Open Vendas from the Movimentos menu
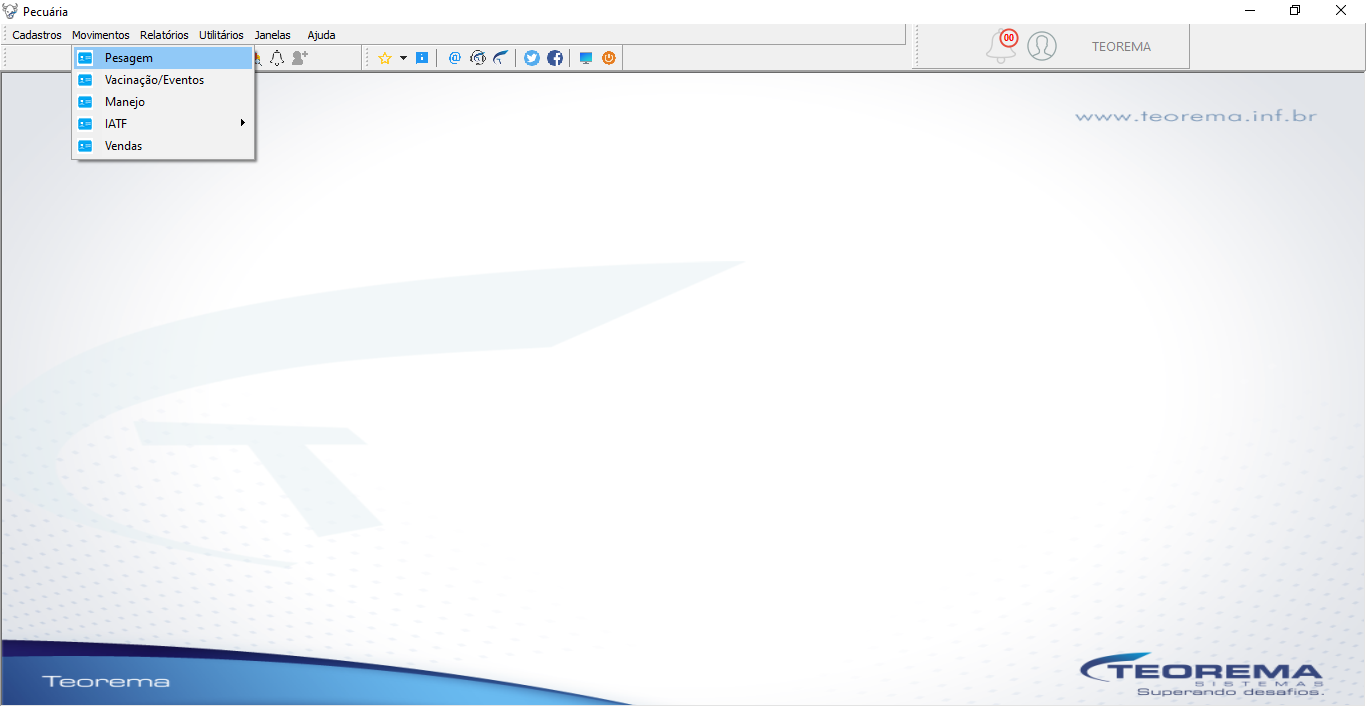Screen dimensions: 1366x706 coord(163,146)
